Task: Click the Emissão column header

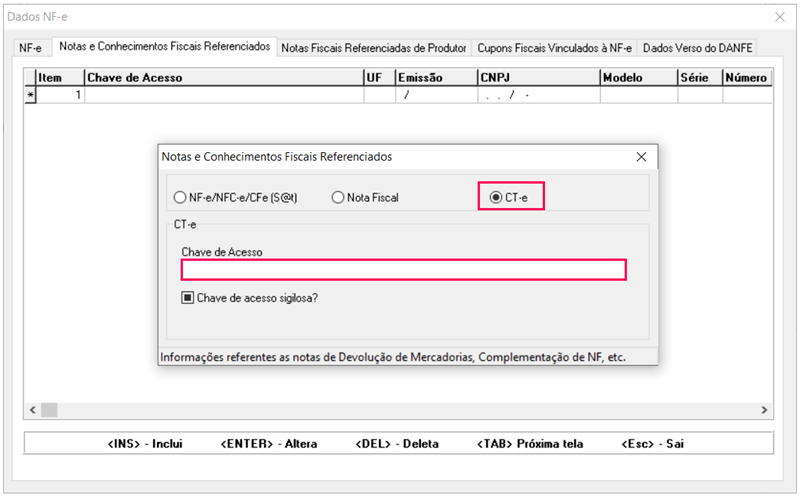Action: click(x=435, y=78)
